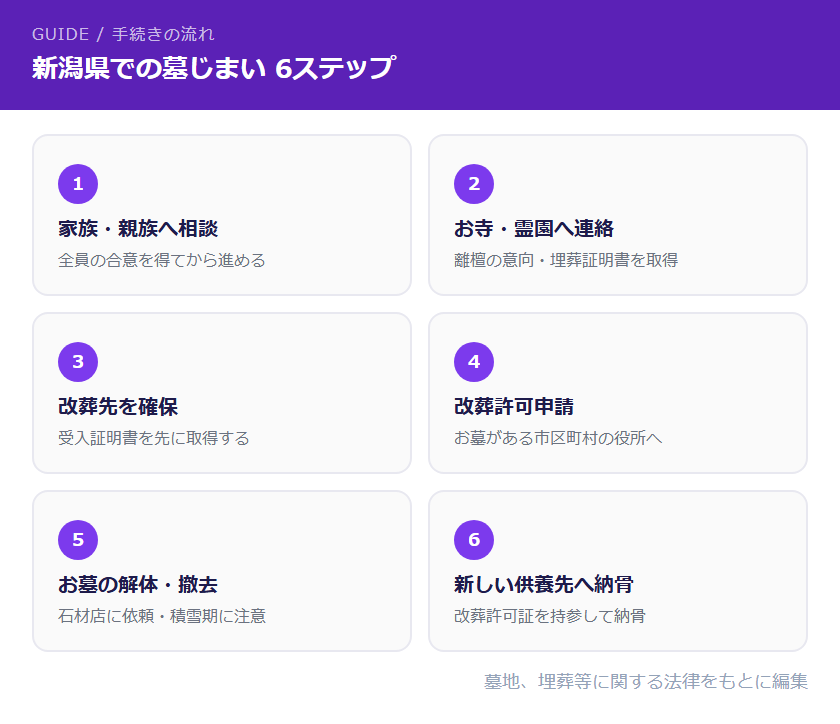840x724 pixels.
Task: Select the お寺・霊園へ連絡 heading
Action: click(x=534, y=229)
